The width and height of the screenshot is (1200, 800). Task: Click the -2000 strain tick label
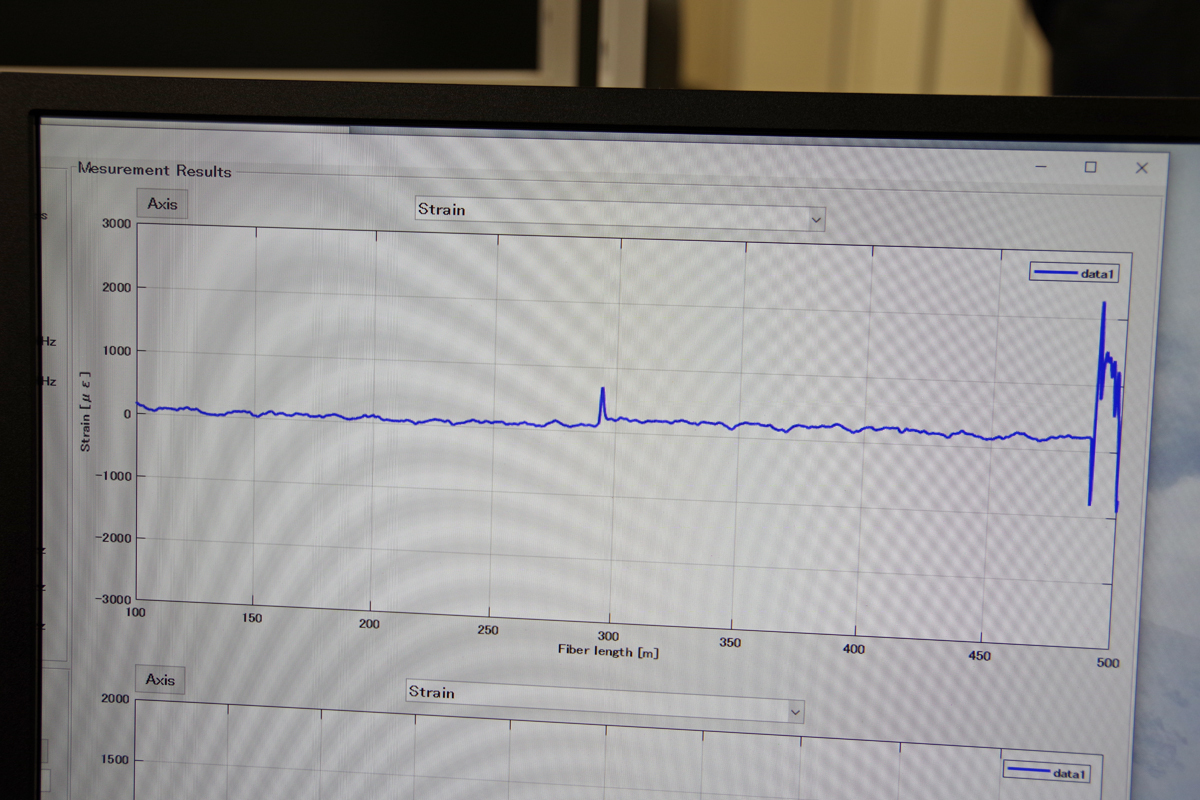coord(113,539)
